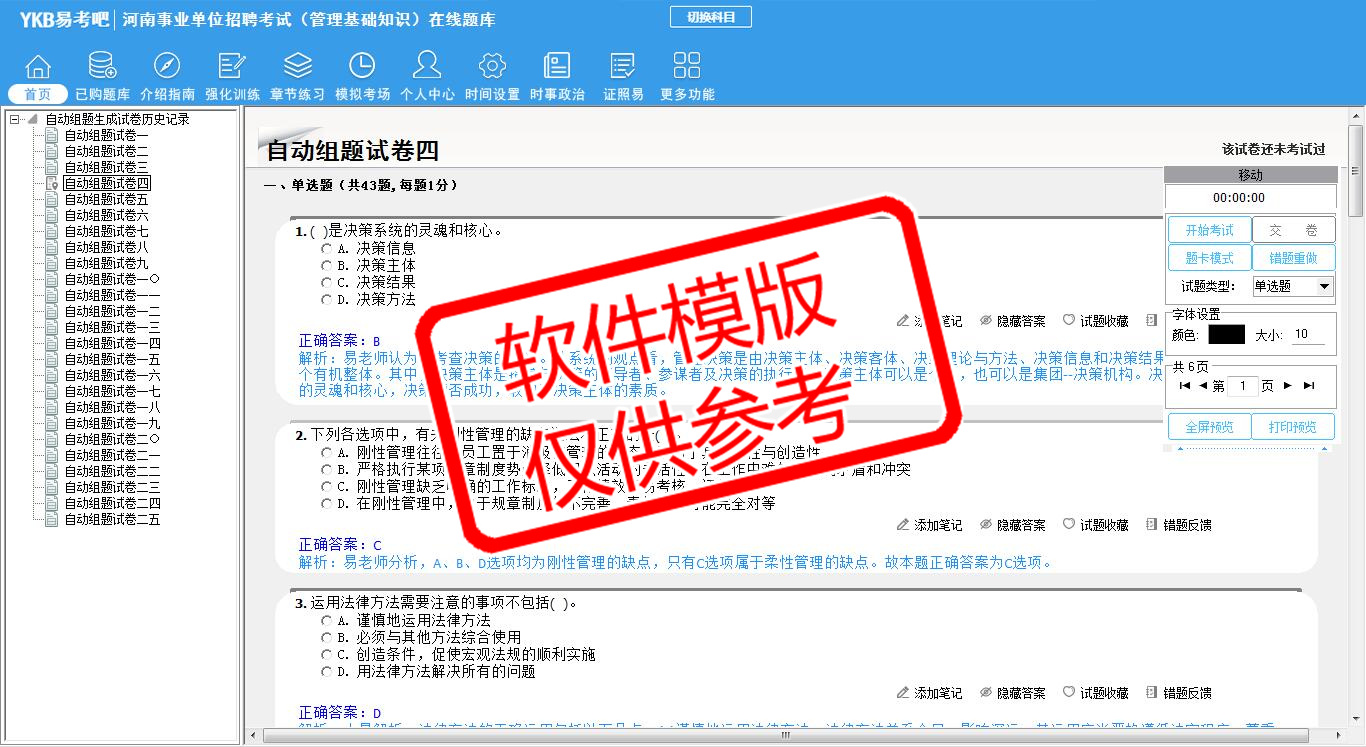Open the 章节练习 layers icon
The width and height of the screenshot is (1366, 747).
(x=297, y=67)
